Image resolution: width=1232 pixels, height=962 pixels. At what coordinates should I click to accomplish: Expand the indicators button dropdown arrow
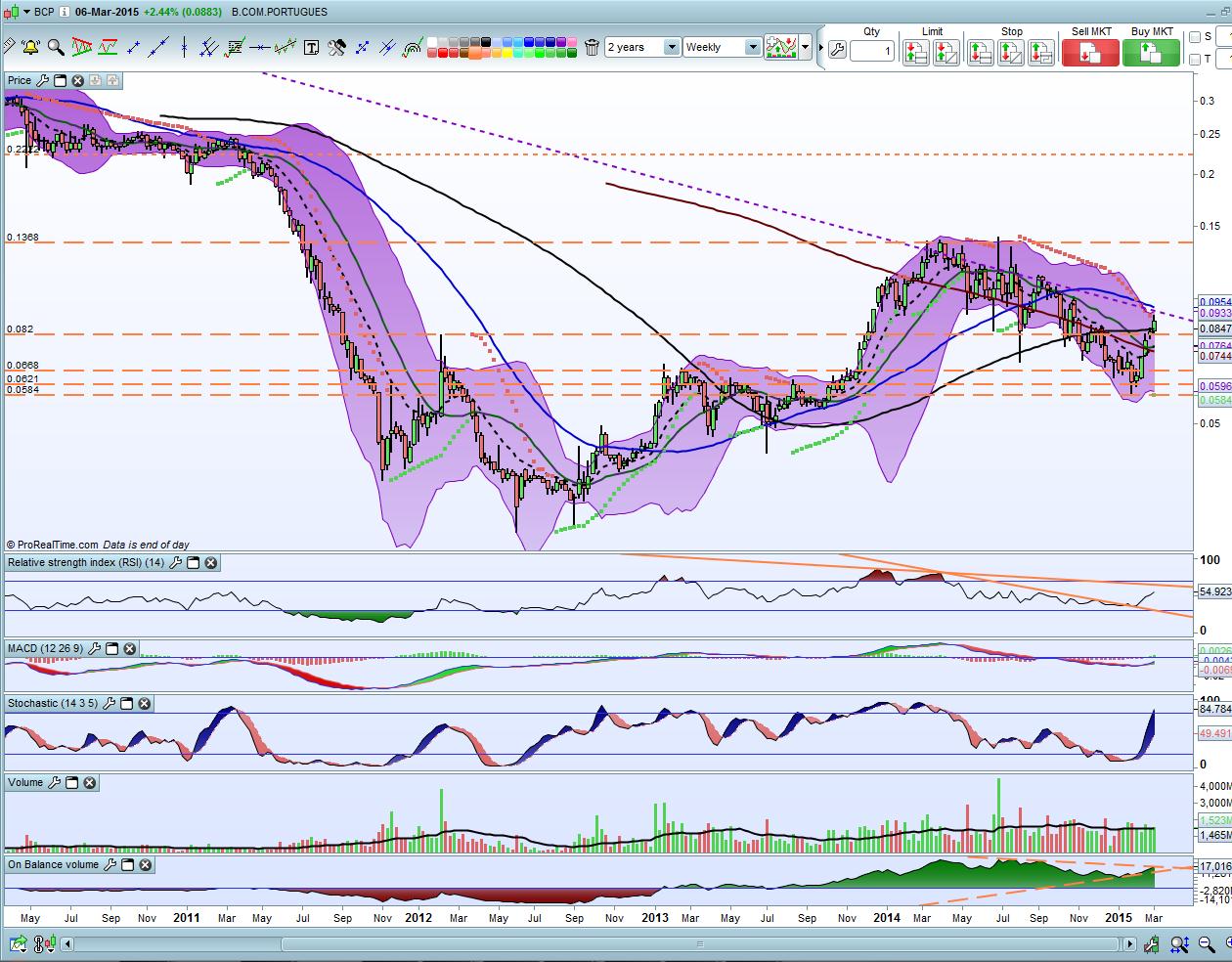[x=806, y=47]
